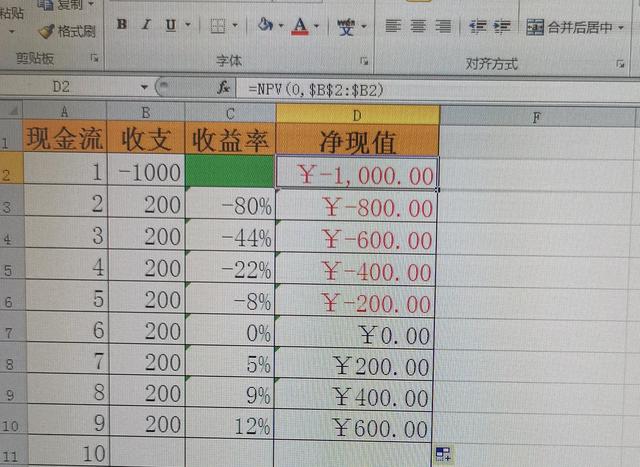The width and height of the screenshot is (640, 467).
Task: Click header cell 收益率
Action: tap(230, 140)
